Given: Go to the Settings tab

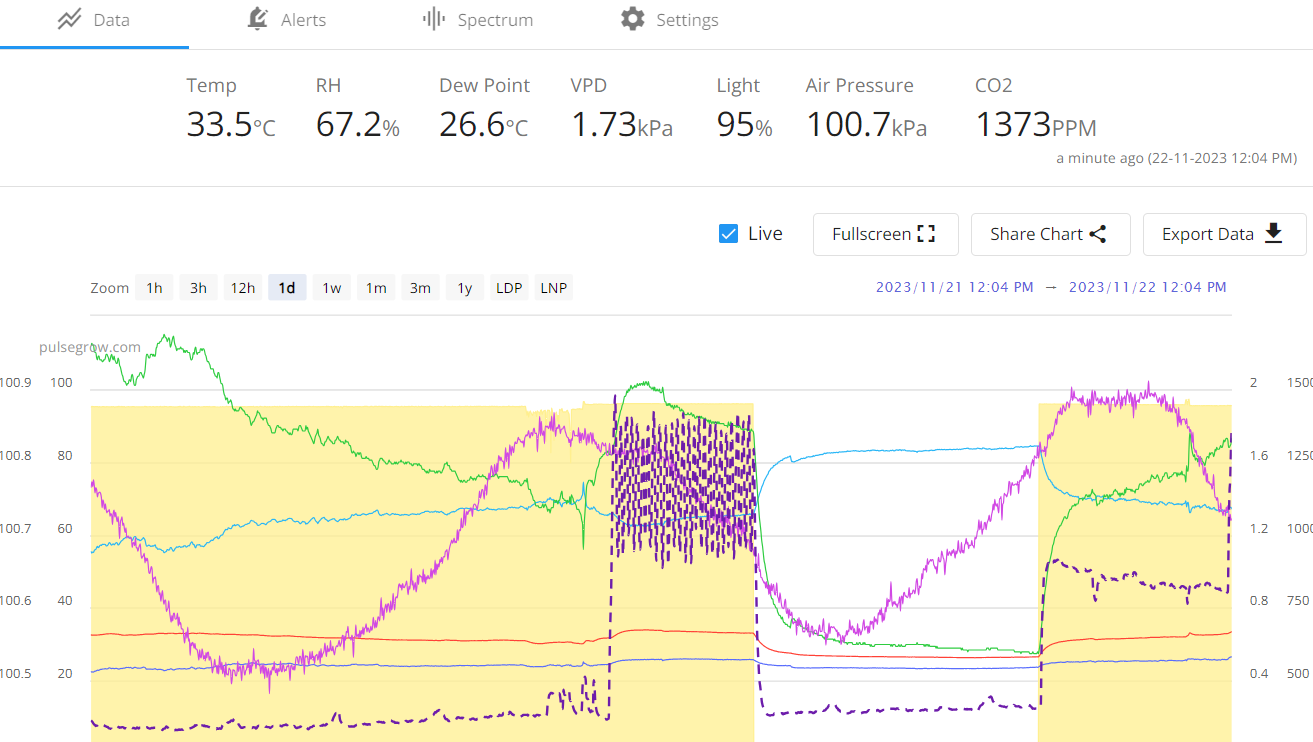Looking at the screenshot, I should [x=670, y=20].
